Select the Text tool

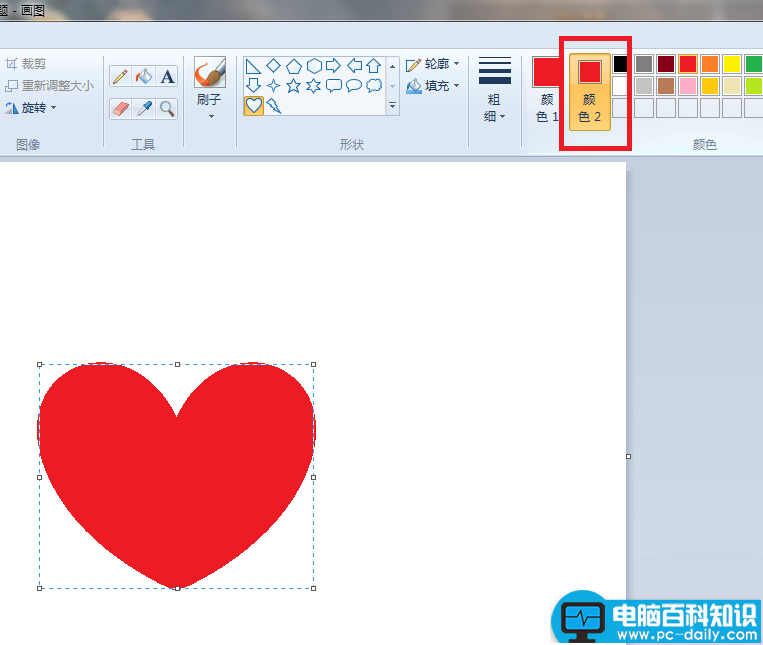tap(167, 77)
